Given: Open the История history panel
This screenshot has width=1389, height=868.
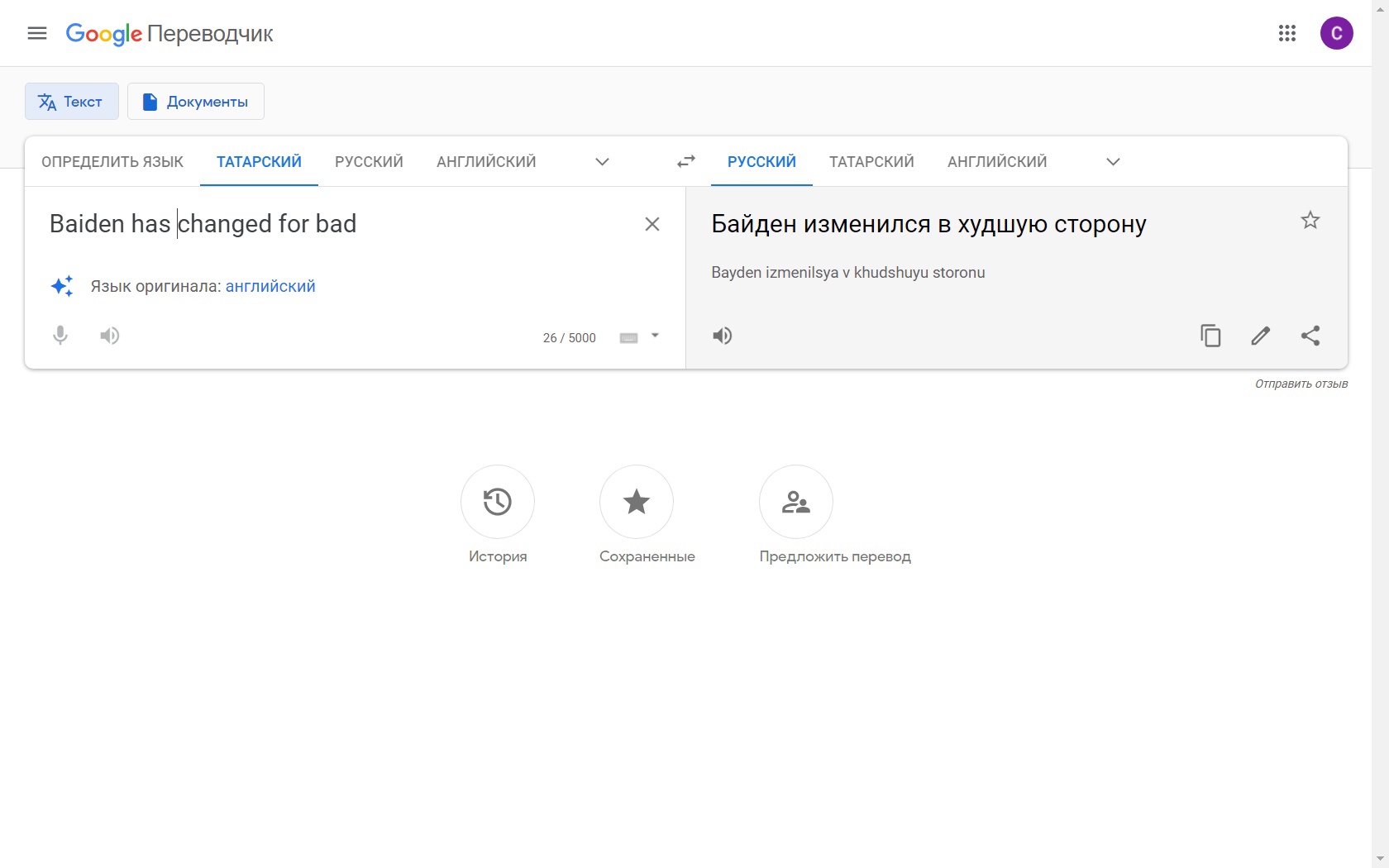Looking at the screenshot, I should [498, 516].
